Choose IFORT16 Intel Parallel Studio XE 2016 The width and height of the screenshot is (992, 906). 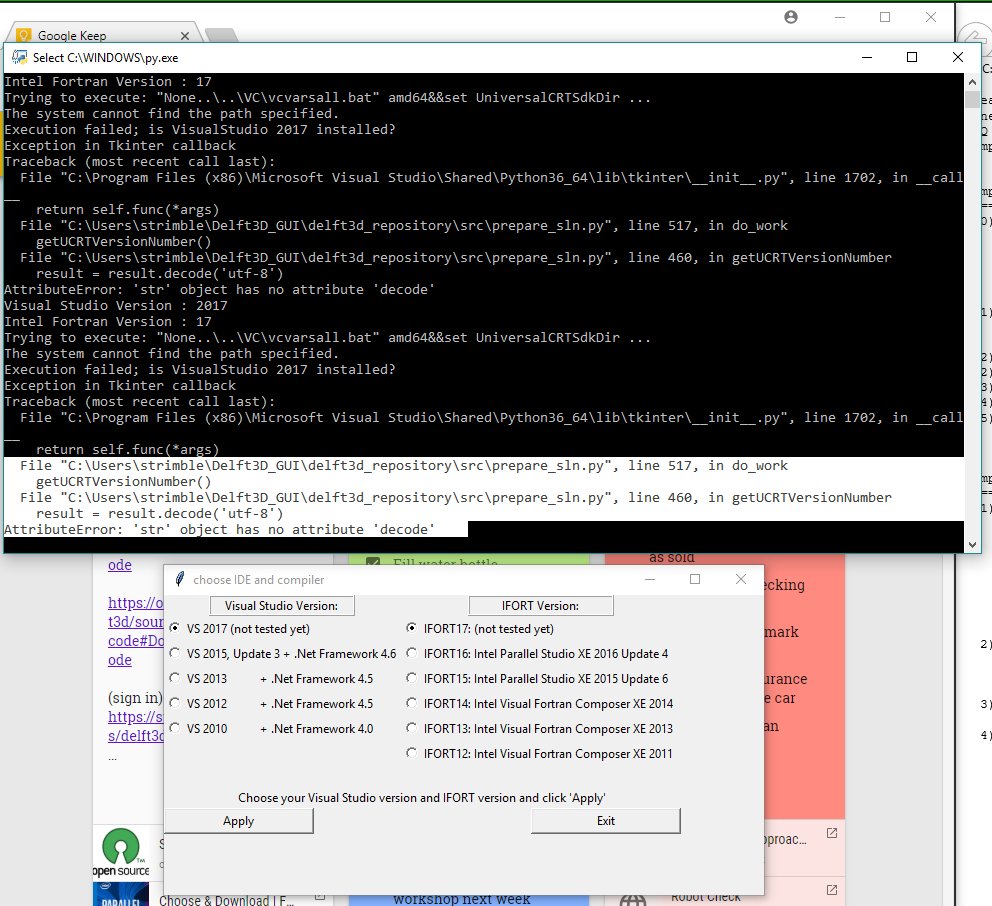[412, 653]
